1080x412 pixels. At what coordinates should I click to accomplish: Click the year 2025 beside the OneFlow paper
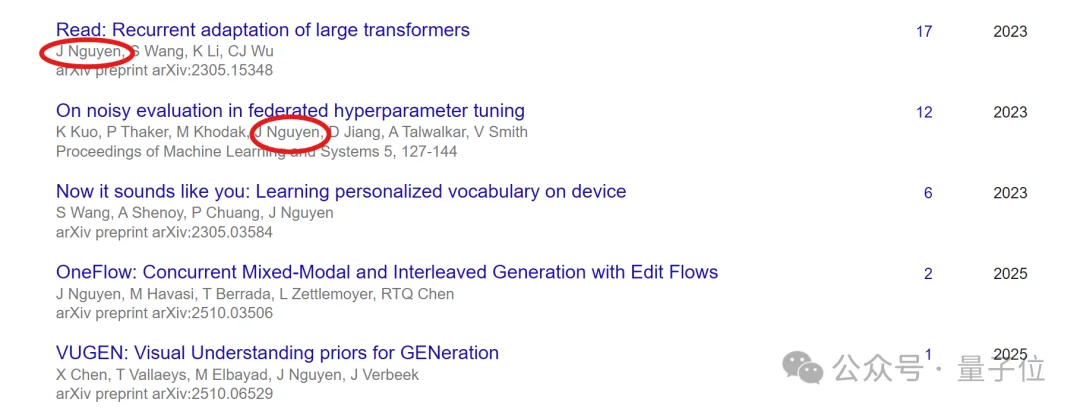pyautogui.click(x=1010, y=274)
